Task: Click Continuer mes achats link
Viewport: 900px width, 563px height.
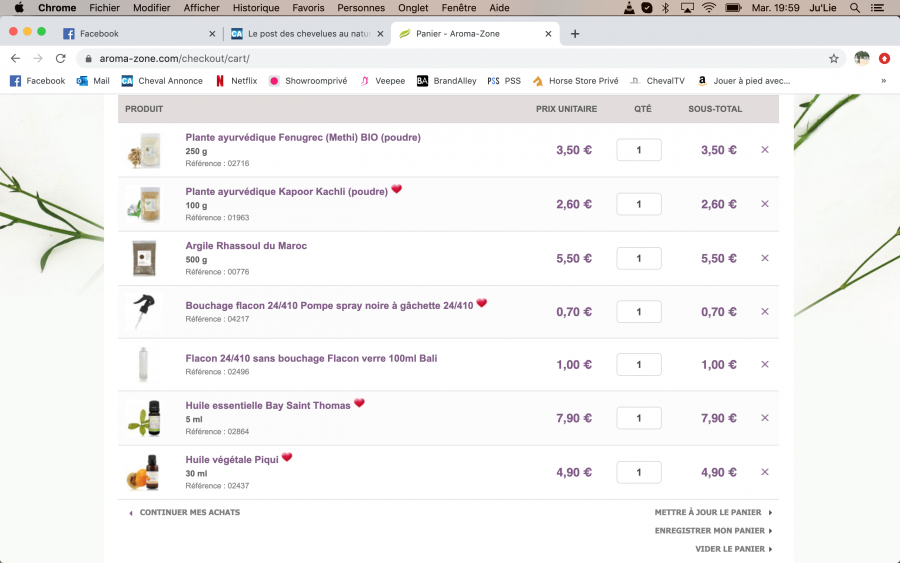Action: pyautogui.click(x=189, y=512)
